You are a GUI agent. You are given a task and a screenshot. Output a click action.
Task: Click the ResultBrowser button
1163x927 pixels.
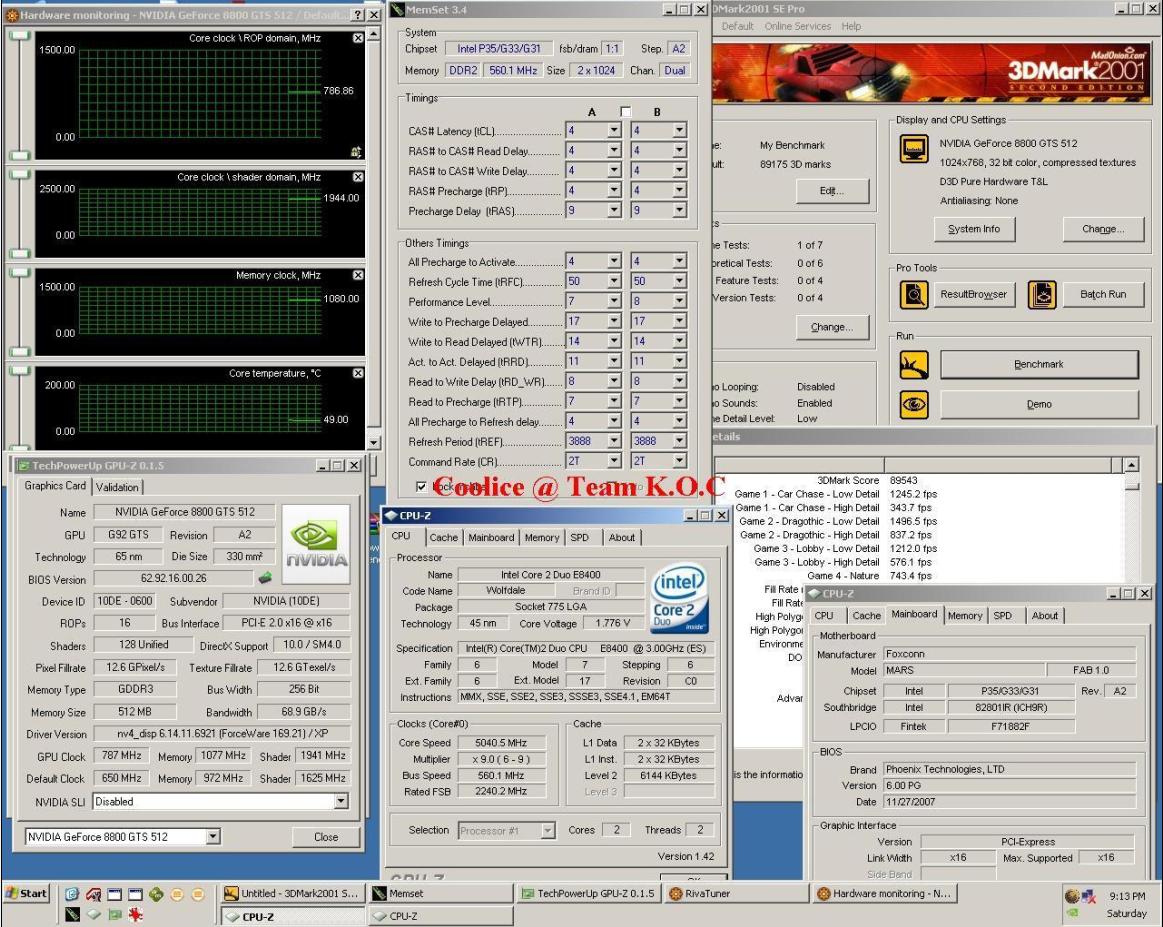pos(974,294)
